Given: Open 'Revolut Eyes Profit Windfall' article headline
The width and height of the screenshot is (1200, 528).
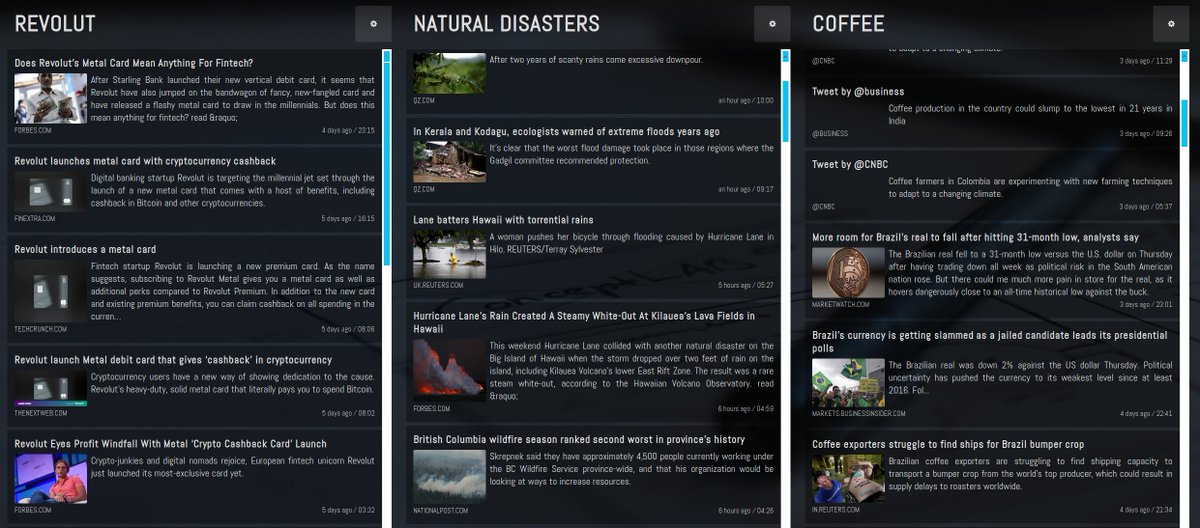Looking at the screenshot, I should click(x=170, y=444).
